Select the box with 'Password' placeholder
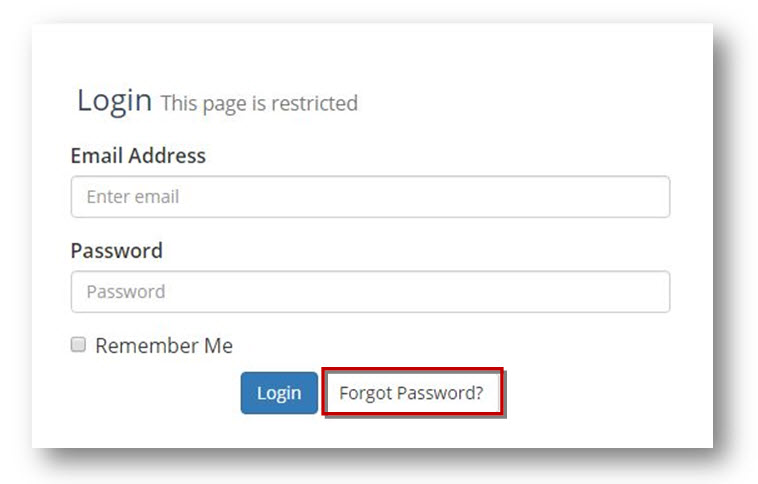 click(370, 292)
